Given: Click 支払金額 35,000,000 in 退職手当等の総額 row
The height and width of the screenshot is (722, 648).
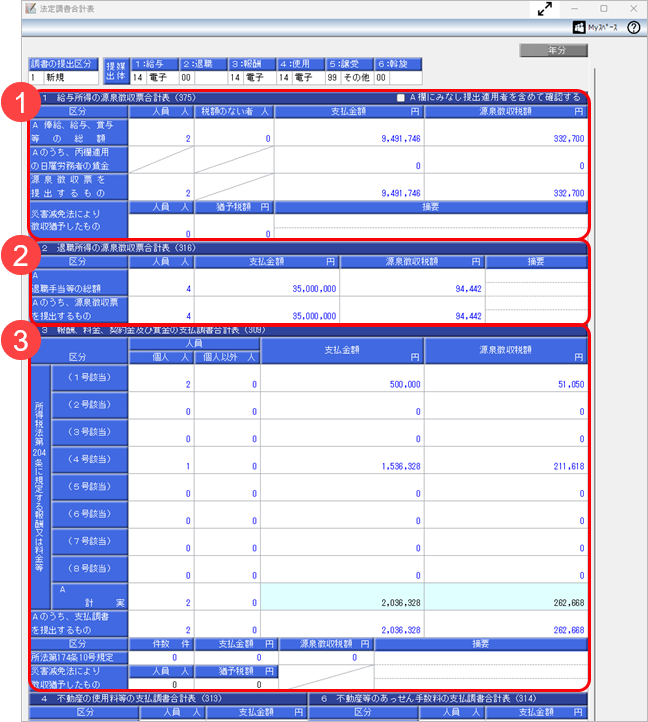Looking at the screenshot, I should tap(267, 282).
